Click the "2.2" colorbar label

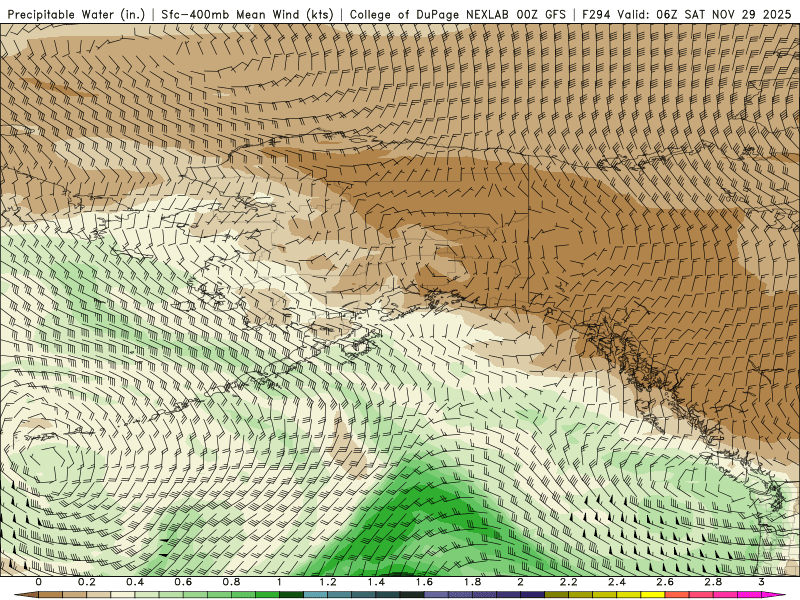coord(568,582)
